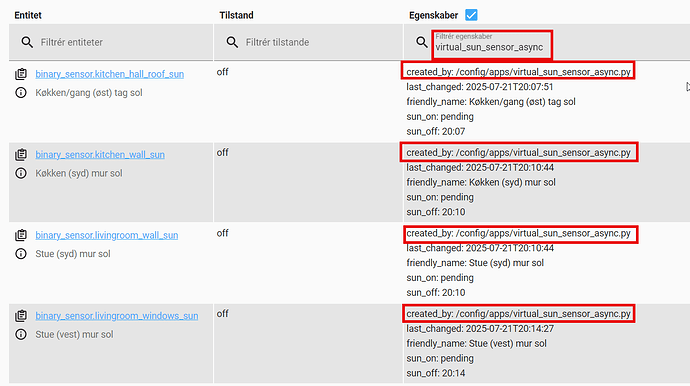Open binary_sensor.kitchen_wall_sun link

pos(100,154)
